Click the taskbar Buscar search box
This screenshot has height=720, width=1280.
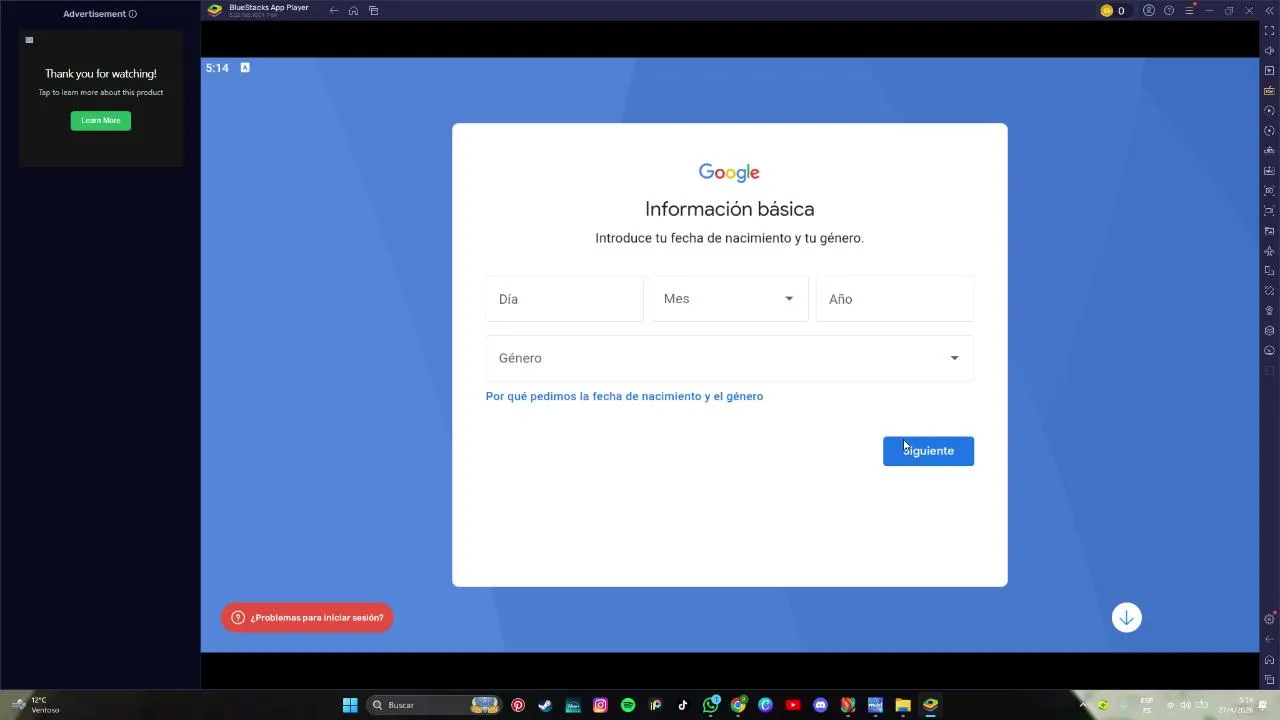click(435, 705)
